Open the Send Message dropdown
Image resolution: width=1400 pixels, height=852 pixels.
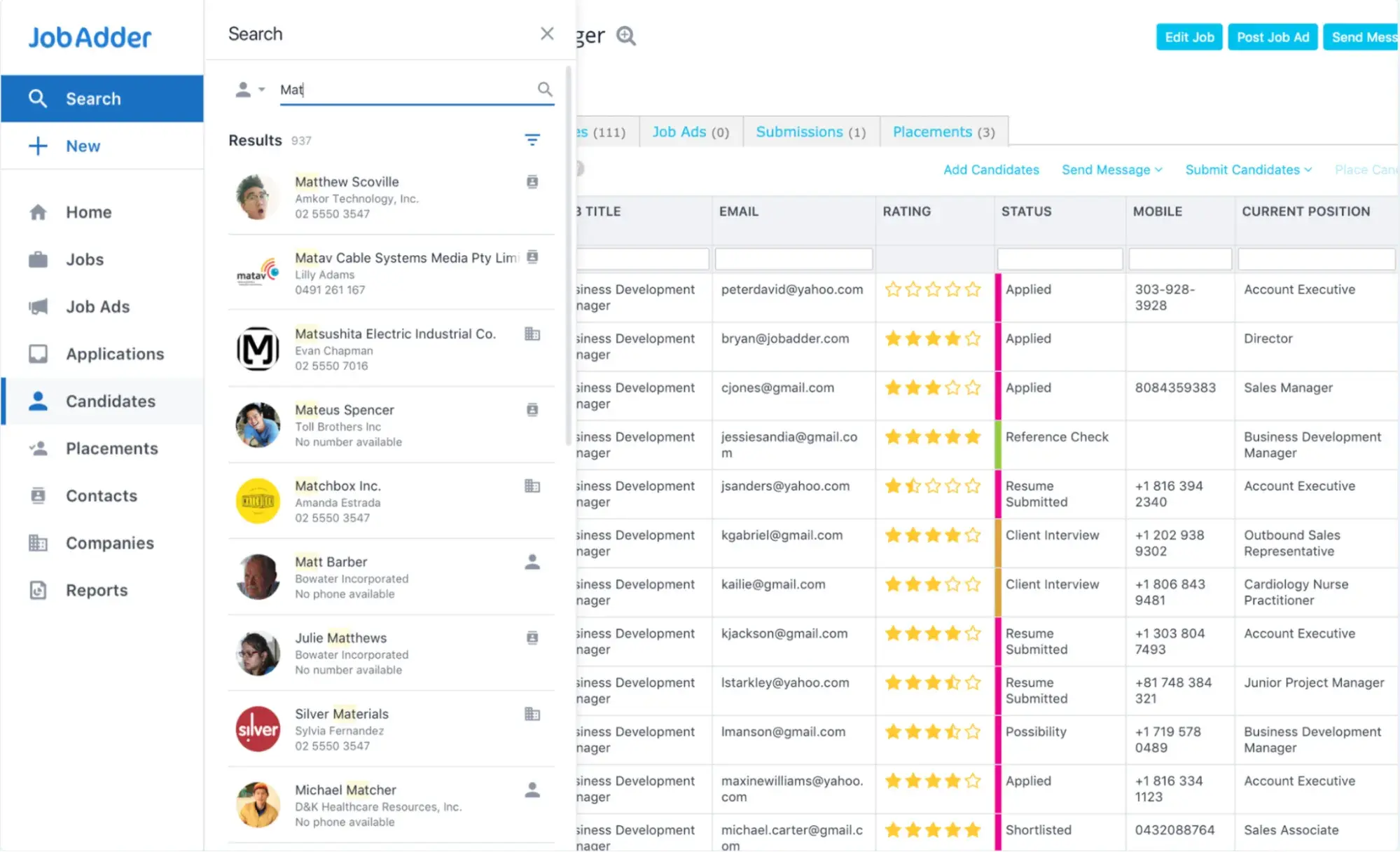1111,170
